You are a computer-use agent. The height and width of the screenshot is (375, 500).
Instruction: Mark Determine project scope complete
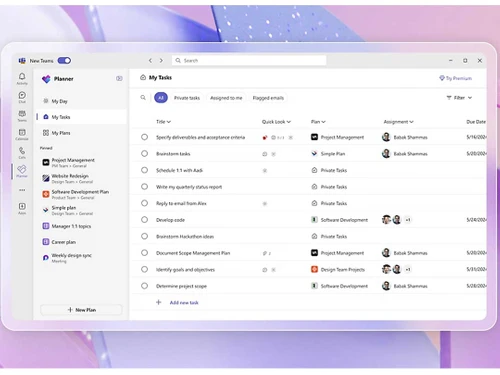pos(144,286)
